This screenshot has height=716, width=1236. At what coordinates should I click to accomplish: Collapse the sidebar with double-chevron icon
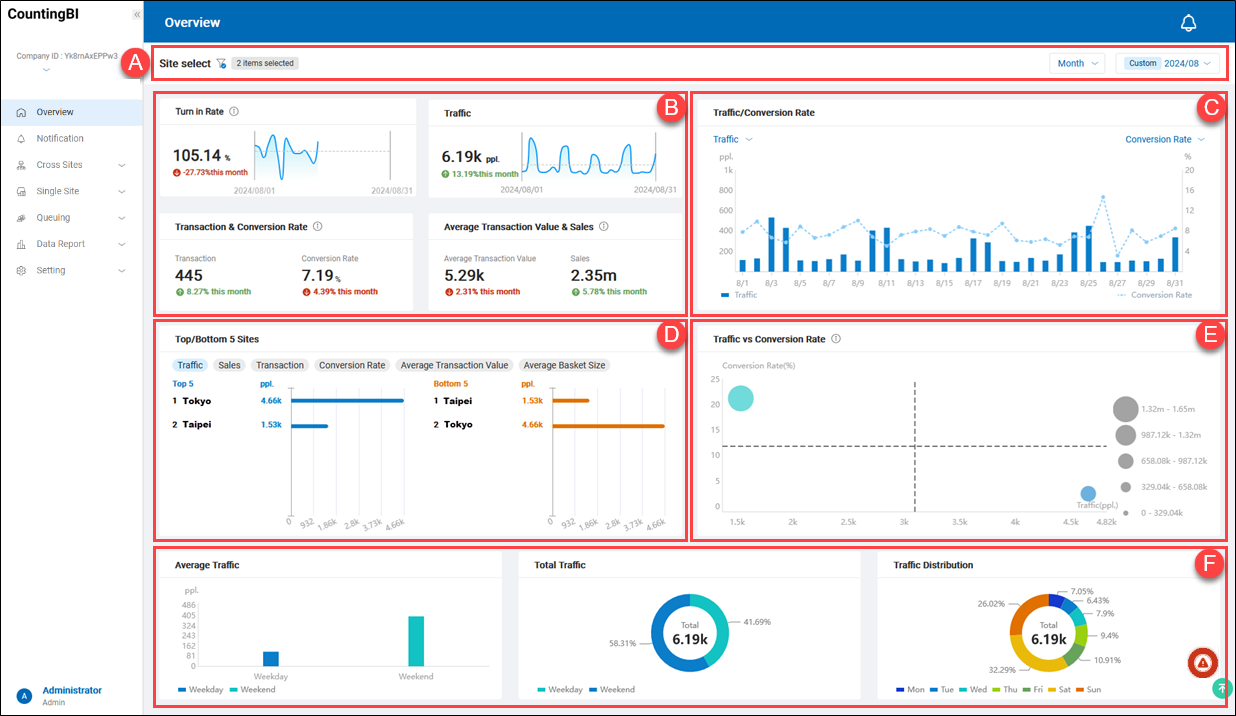coord(137,15)
